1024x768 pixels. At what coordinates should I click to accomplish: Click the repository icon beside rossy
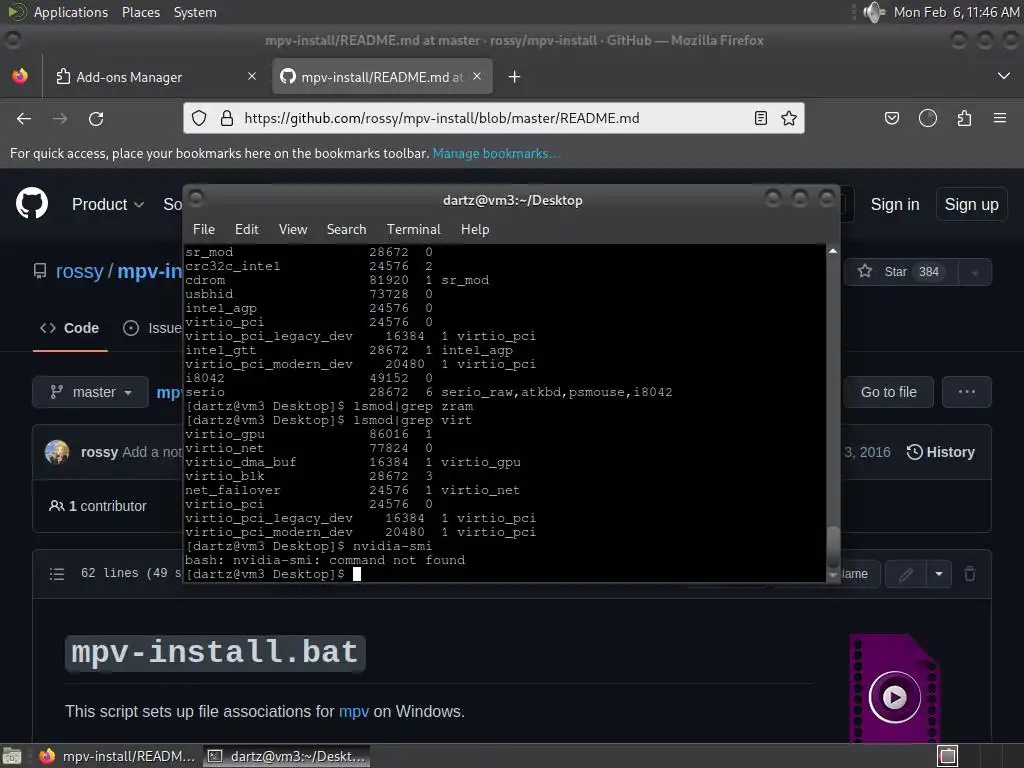point(40,270)
